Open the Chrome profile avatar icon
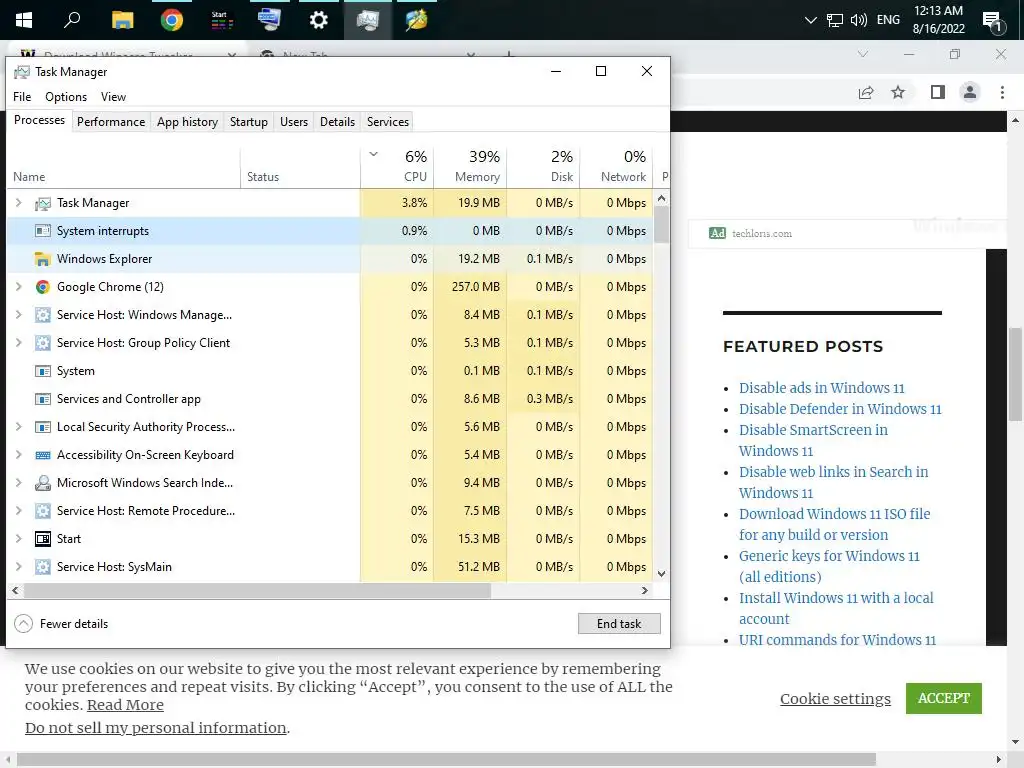This screenshot has height=768, width=1024. (970, 92)
